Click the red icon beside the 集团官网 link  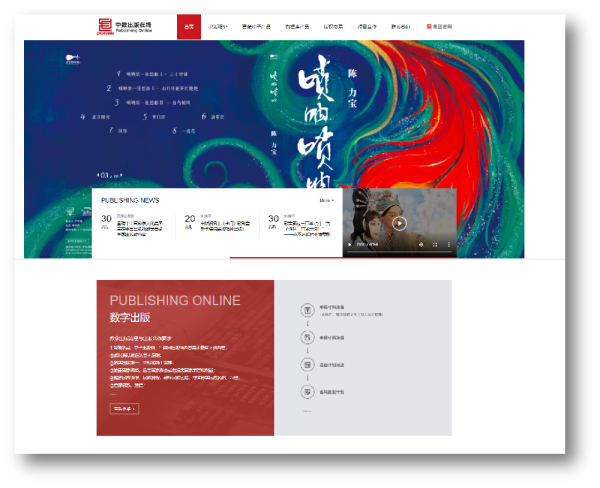[429, 27]
